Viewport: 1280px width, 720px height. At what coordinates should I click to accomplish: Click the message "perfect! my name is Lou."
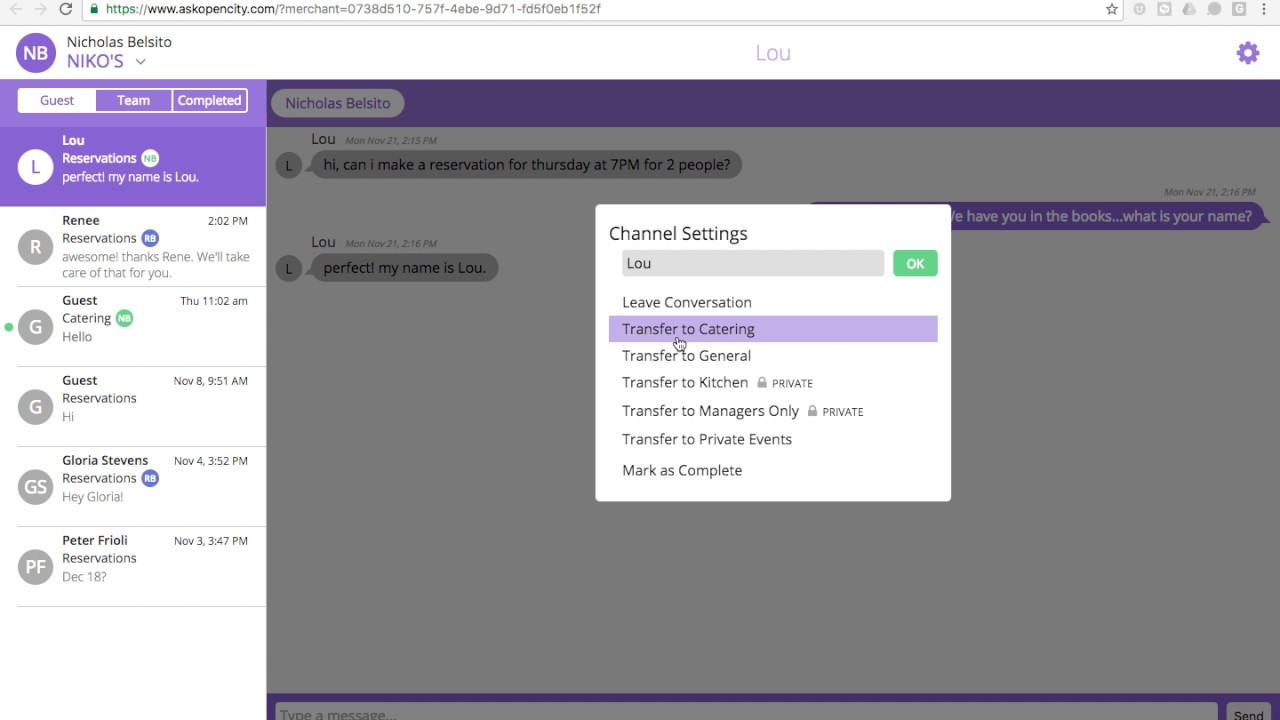(404, 267)
